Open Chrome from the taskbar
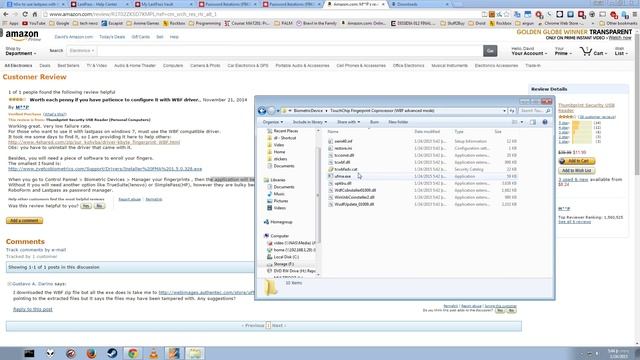This screenshot has height=360, width=640. coord(133,353)
